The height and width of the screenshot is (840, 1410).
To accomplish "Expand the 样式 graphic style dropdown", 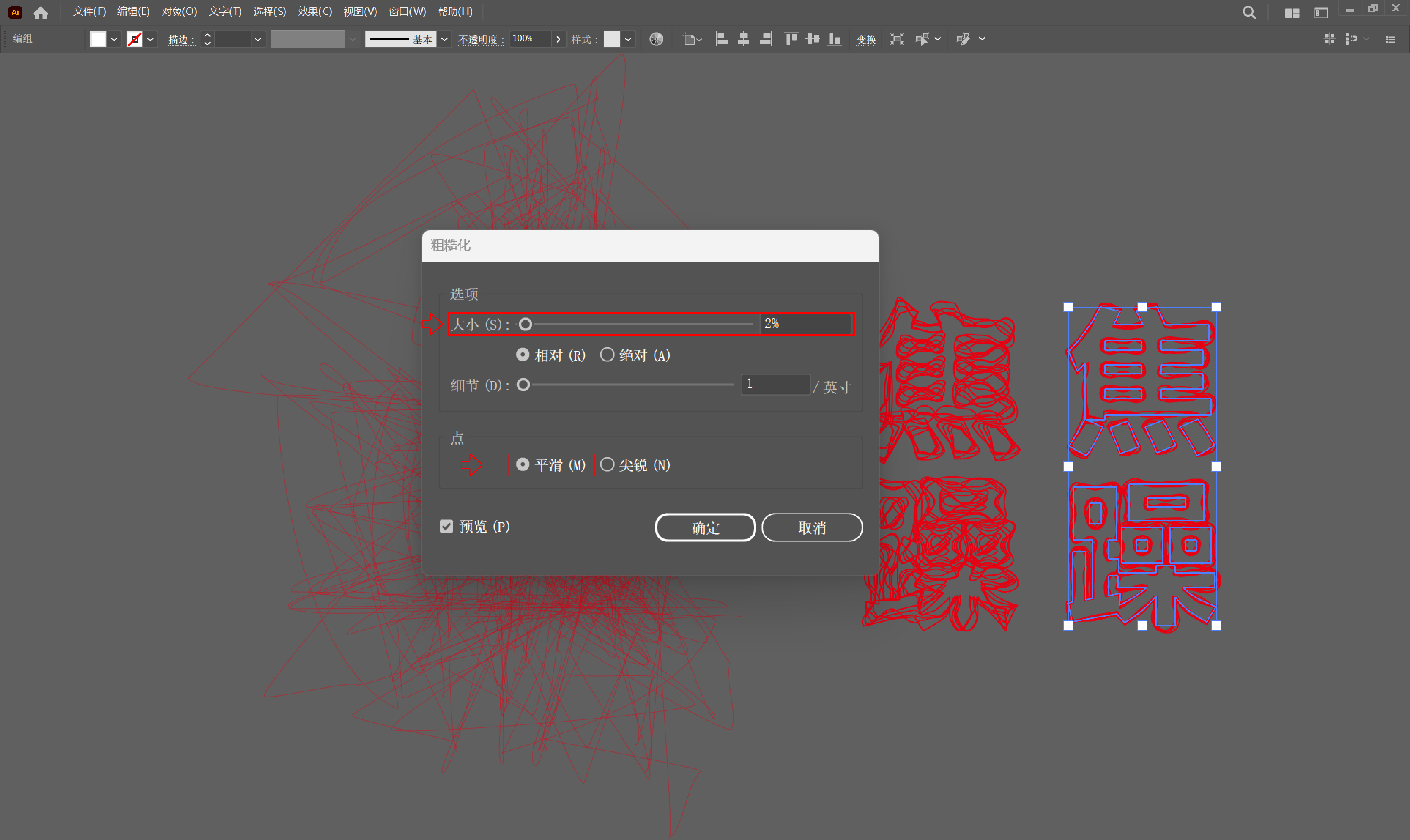I will pyautogui.click(x=628, y=39).
